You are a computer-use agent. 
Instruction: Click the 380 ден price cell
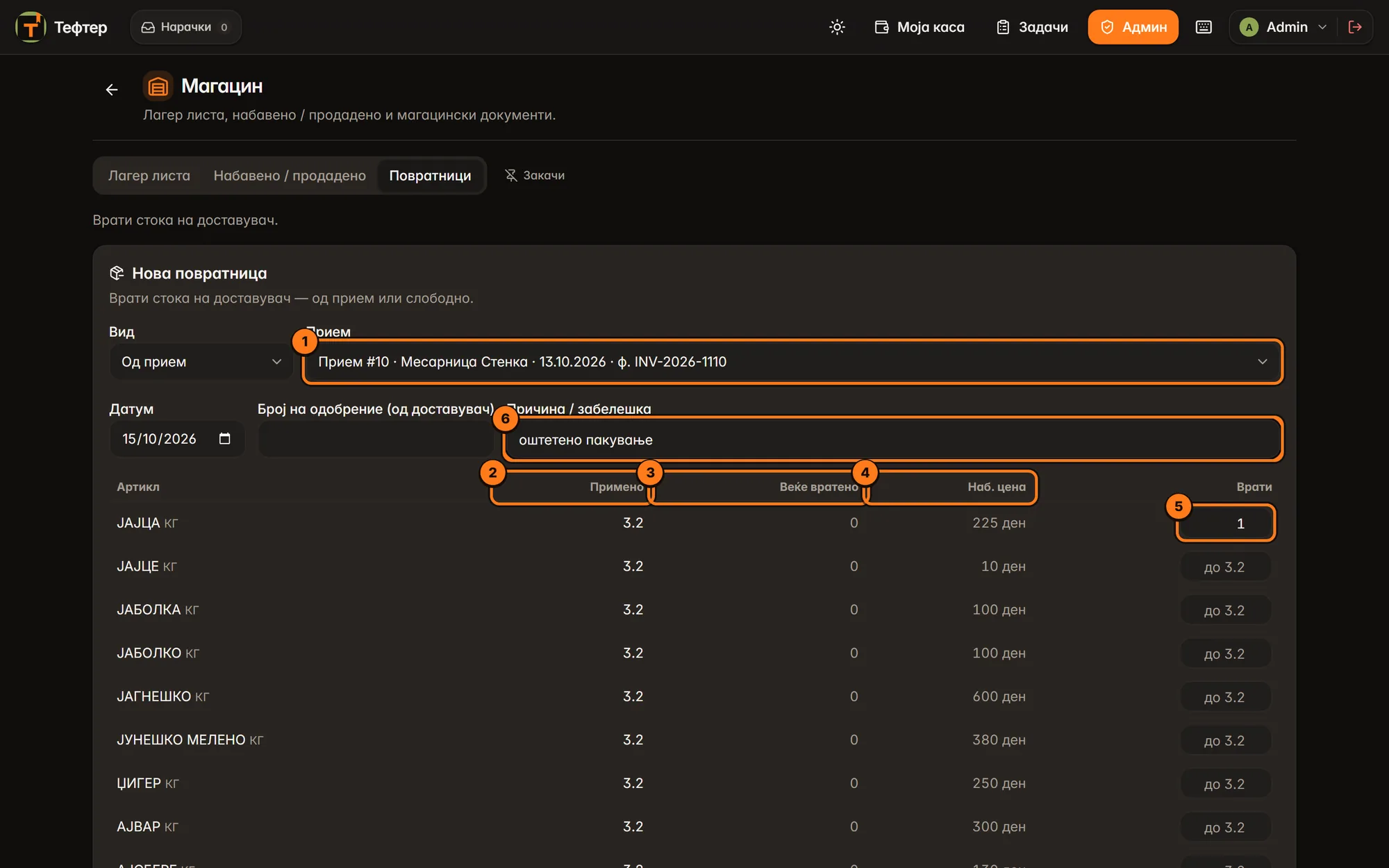(999, 740)
